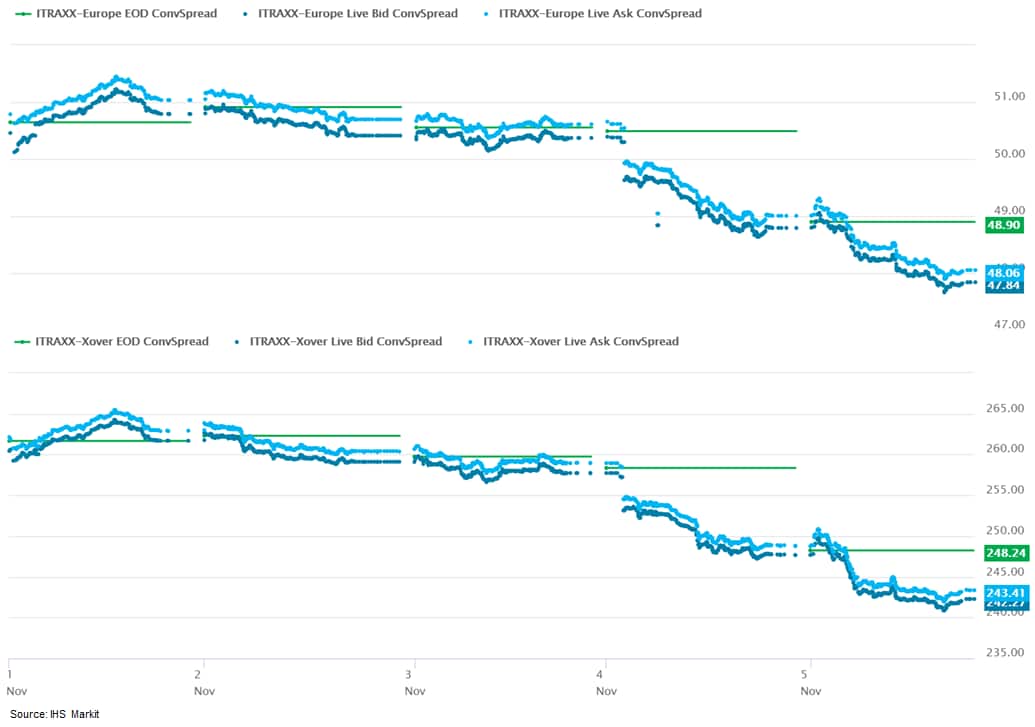Click the 265.00 y-axis tick label
Image resolution: width=1035 pixels, height=727 pixels.
point(1001,409)
